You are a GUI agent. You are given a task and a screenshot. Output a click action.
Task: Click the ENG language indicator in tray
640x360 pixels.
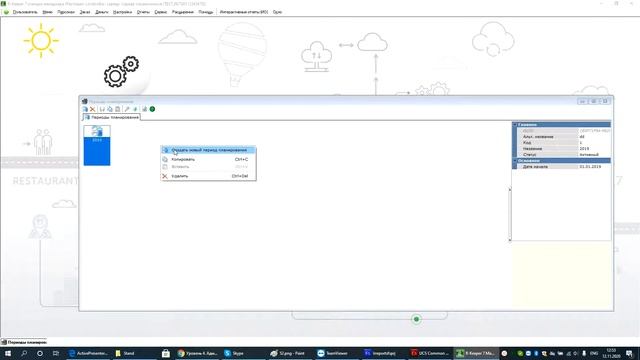[595, 353]
